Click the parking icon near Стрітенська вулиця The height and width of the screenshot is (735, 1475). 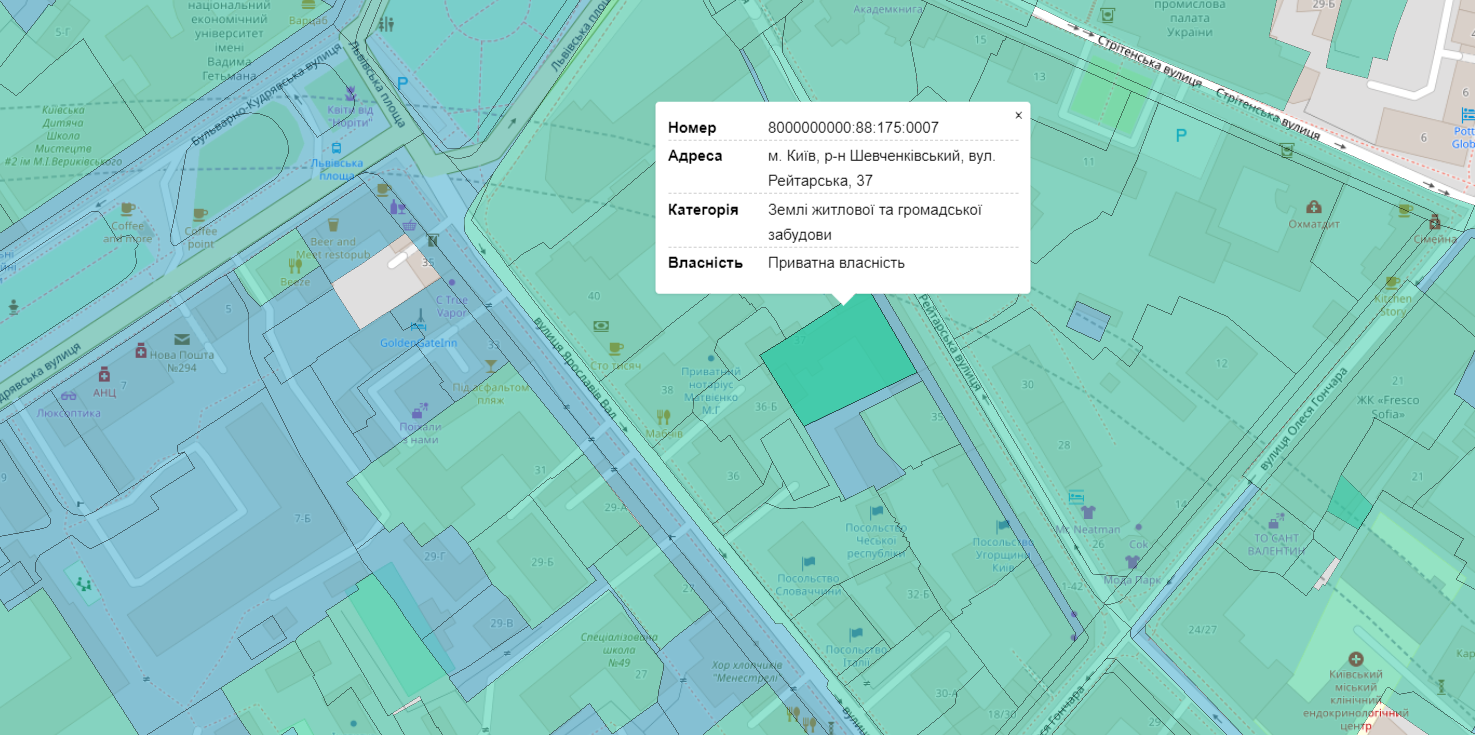[x=1181, y=135]
